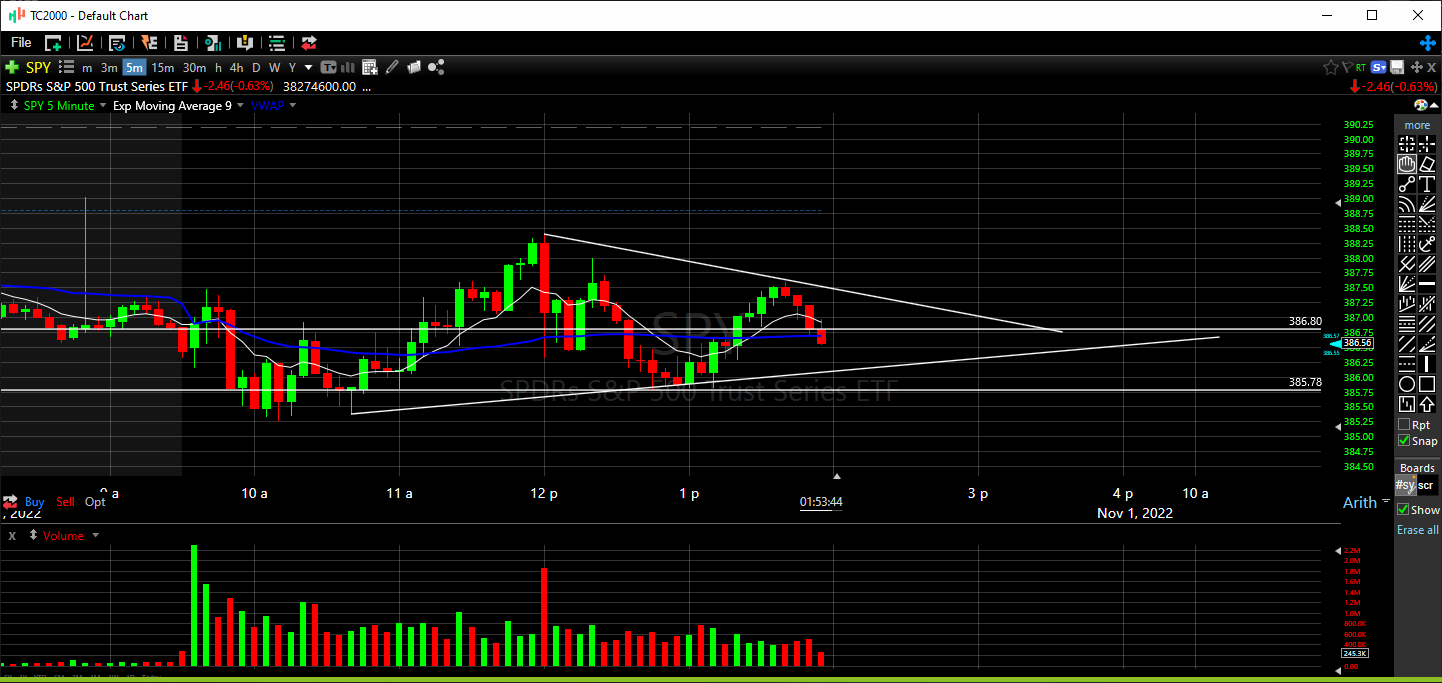Image resolution: width=1442 pixels, height=683 pixels.
Task: Open the Arith scale setting
Action: coord(1360,503)
